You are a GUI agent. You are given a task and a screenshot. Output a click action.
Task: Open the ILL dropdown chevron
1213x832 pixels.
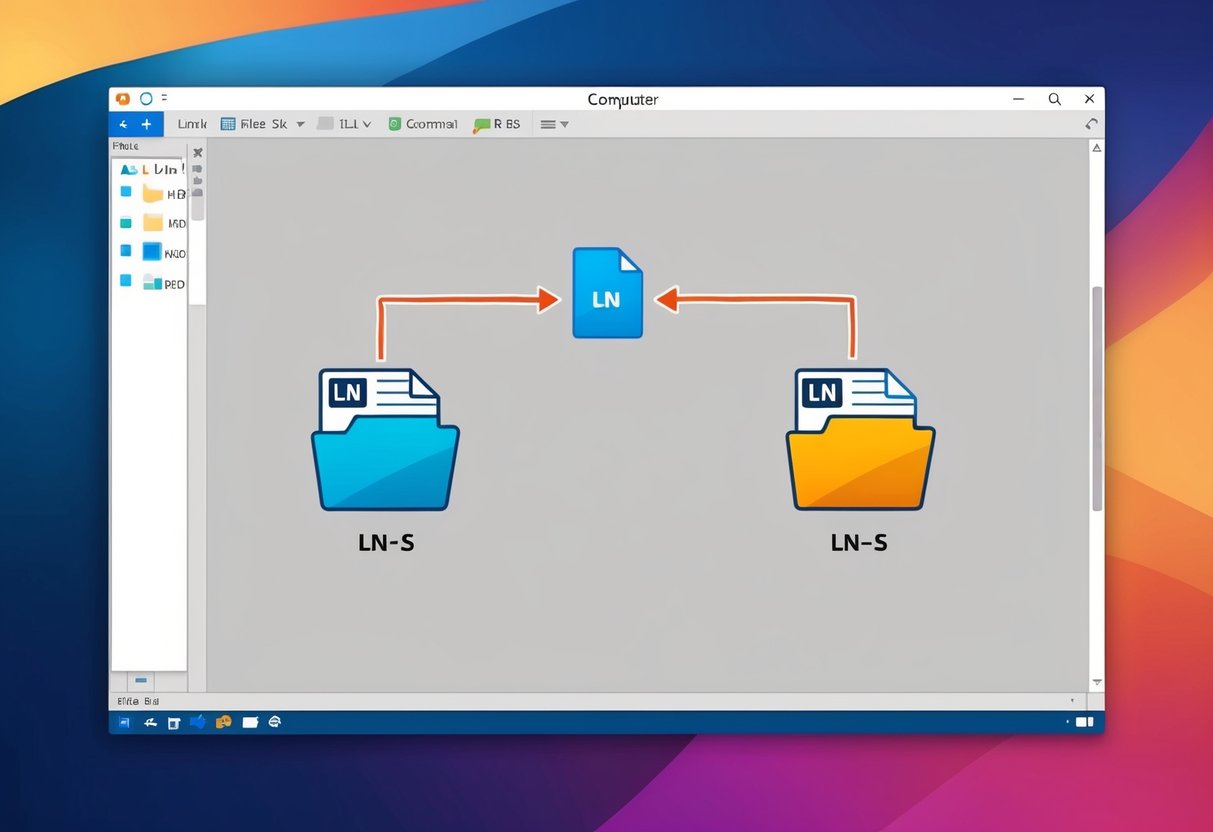(367, 125)
